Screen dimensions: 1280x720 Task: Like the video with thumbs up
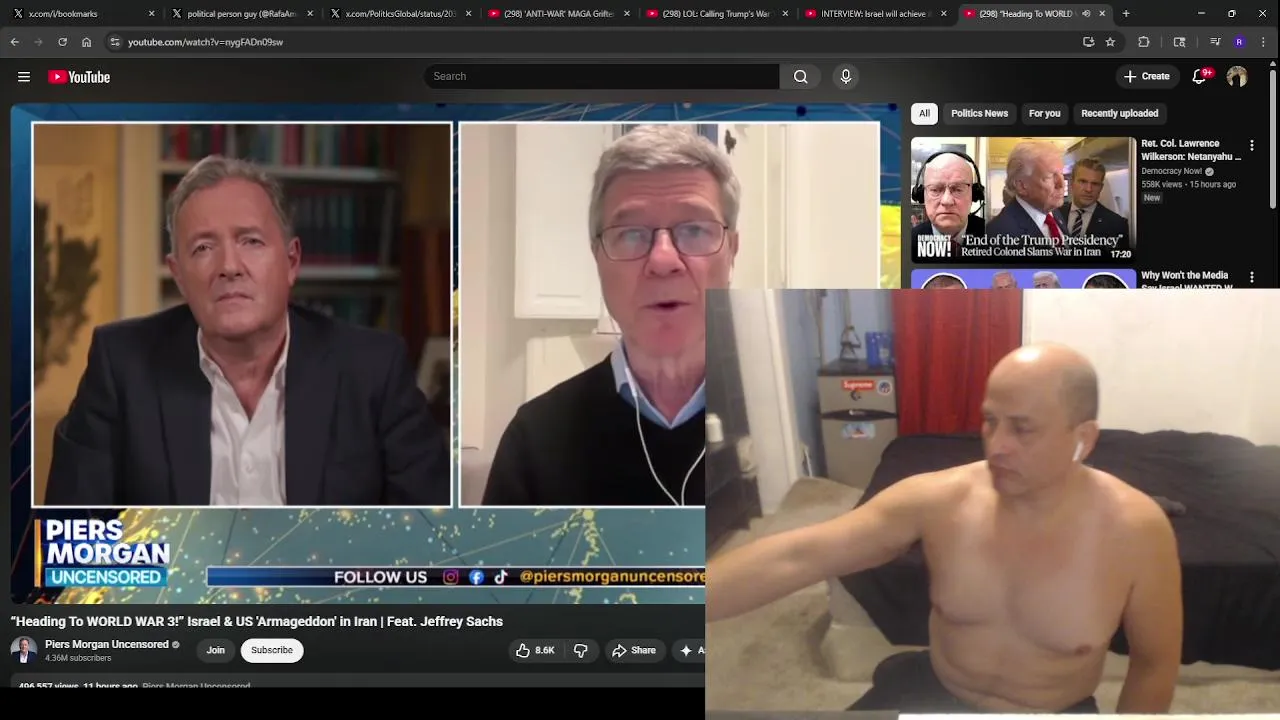[535, 650]
